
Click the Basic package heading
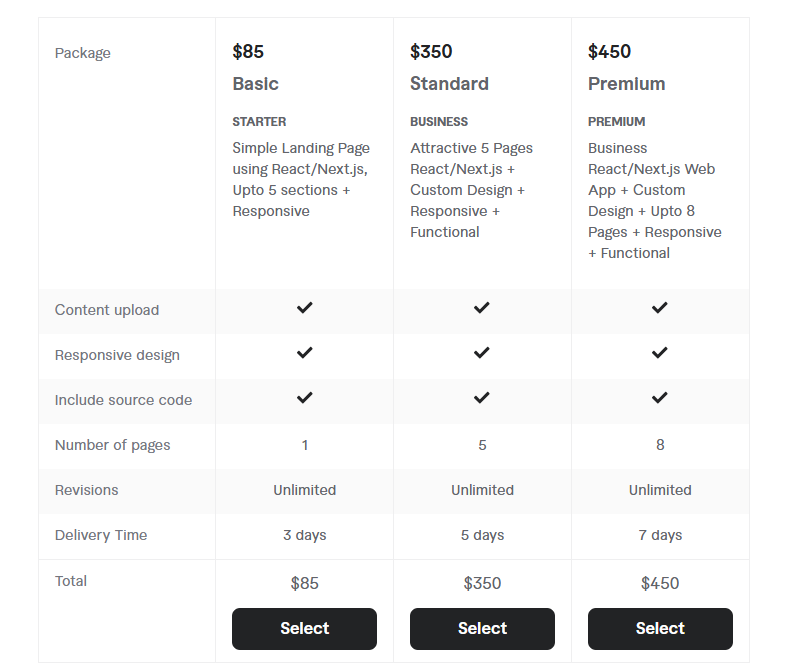click(256, 84)
